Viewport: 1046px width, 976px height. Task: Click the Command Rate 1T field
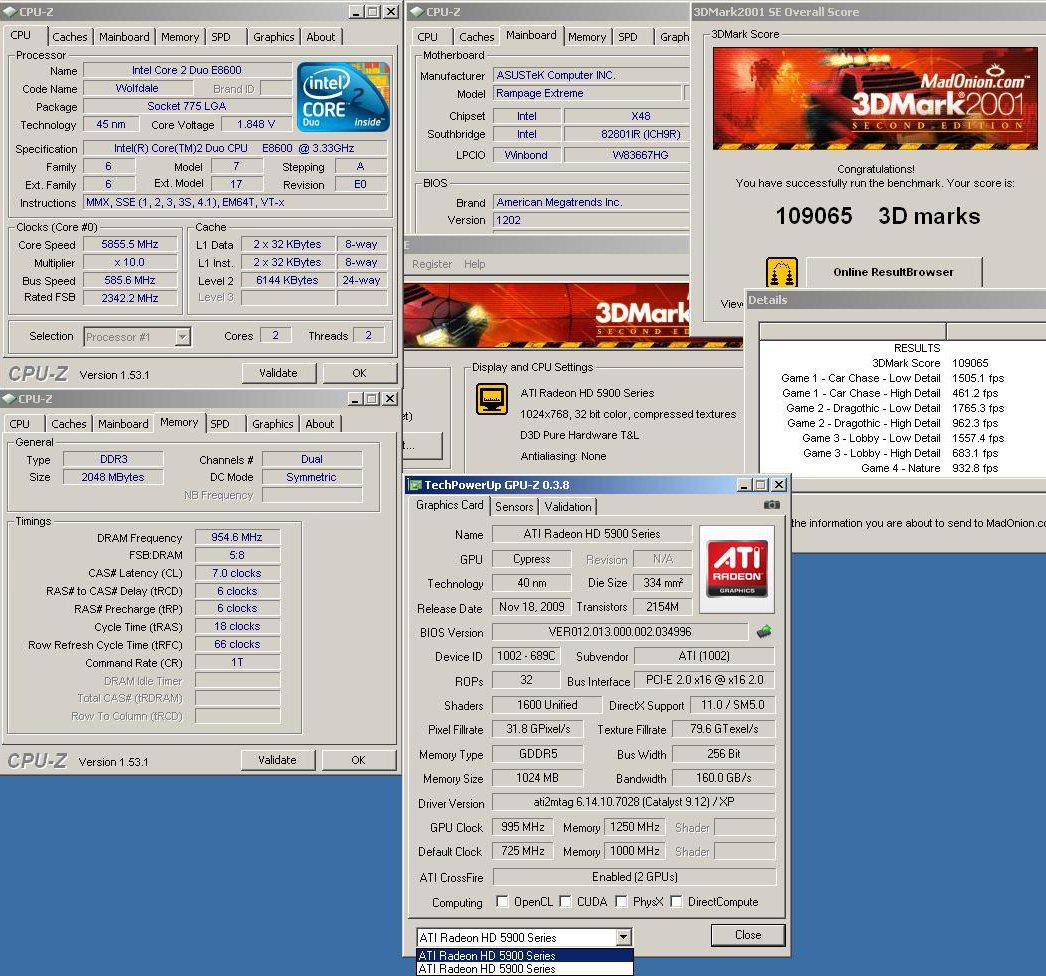point(237,662)
